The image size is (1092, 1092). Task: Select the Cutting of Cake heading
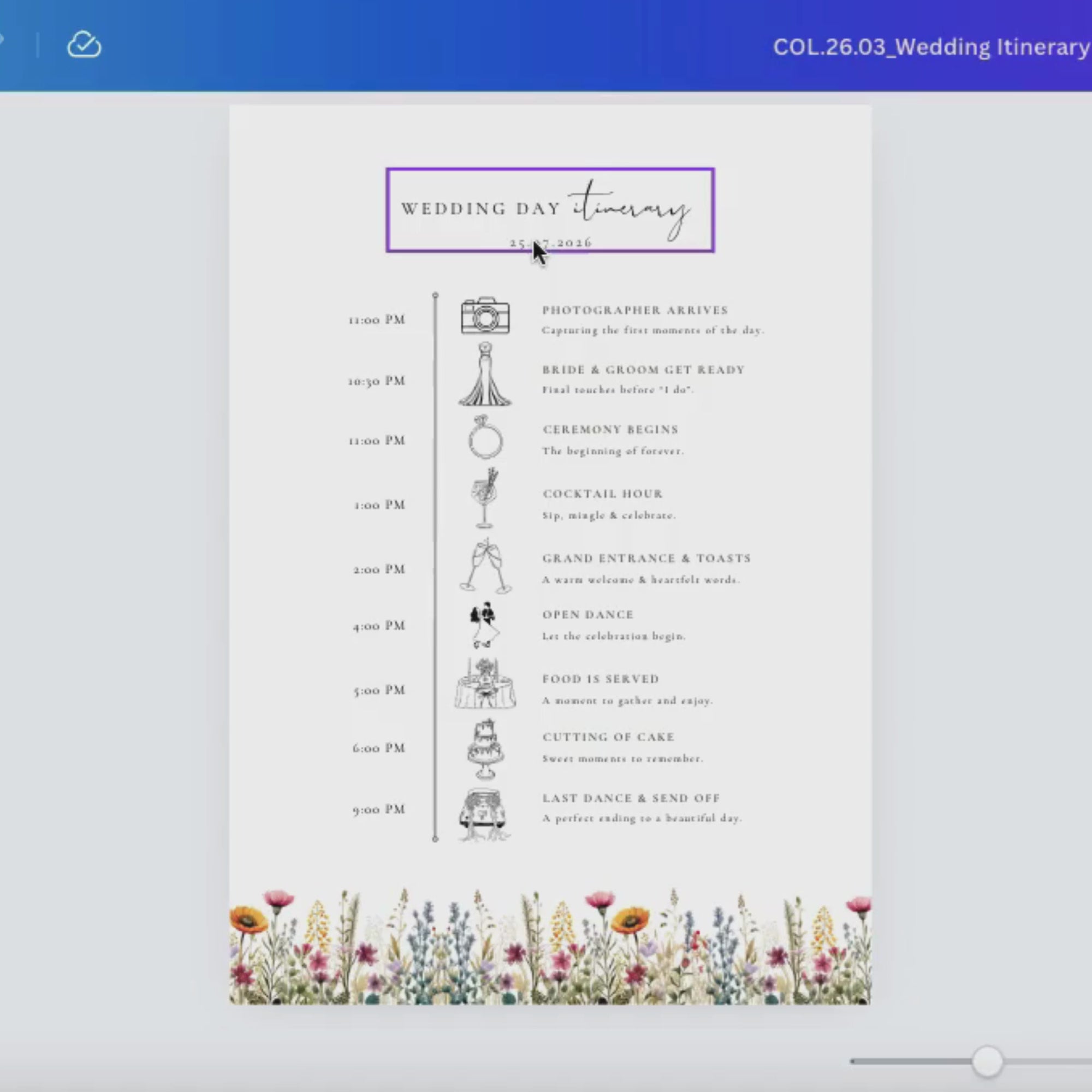(609, 737)
